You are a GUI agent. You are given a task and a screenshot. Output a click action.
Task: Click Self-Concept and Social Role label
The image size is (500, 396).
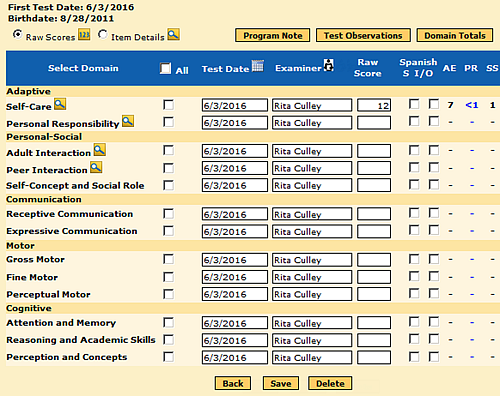pos(75,185)
